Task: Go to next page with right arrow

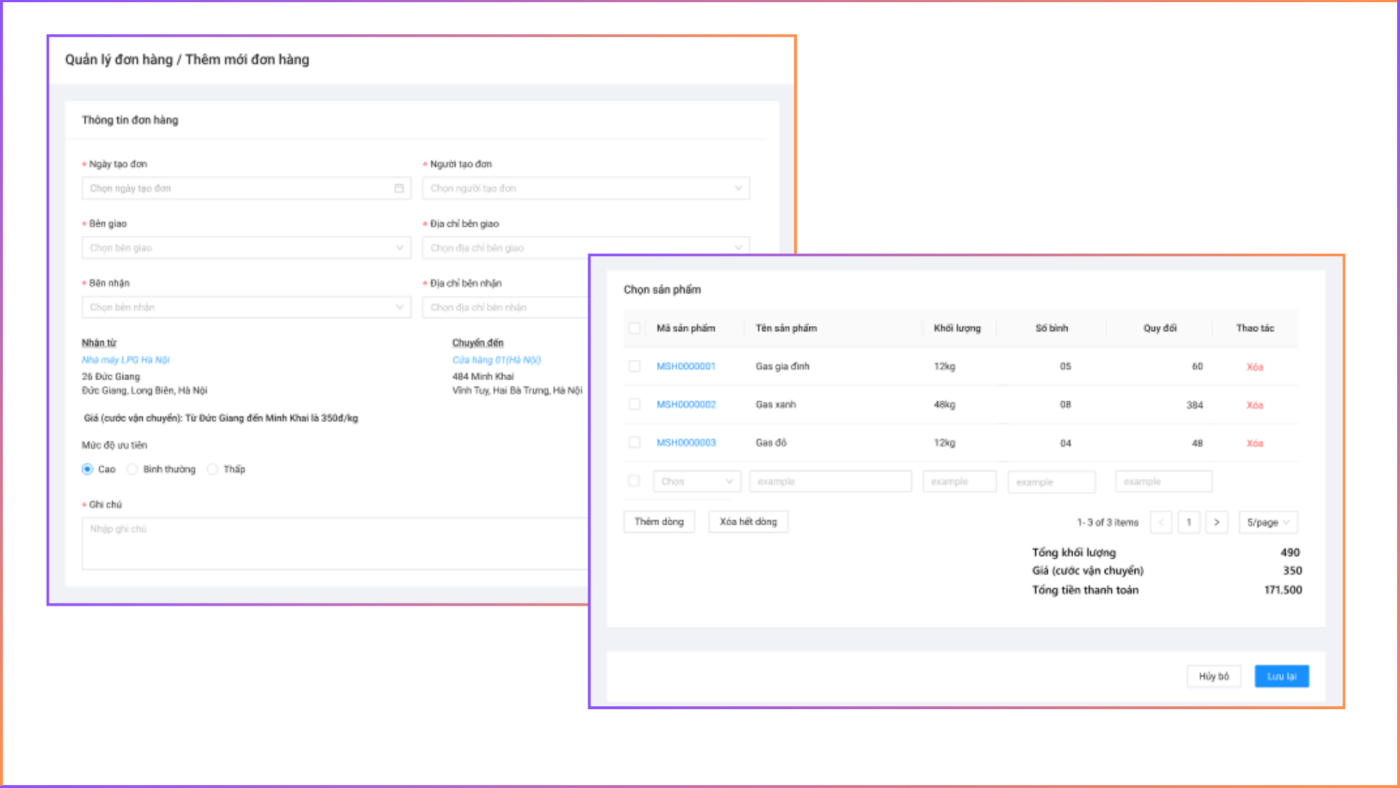Action: 1217,522
